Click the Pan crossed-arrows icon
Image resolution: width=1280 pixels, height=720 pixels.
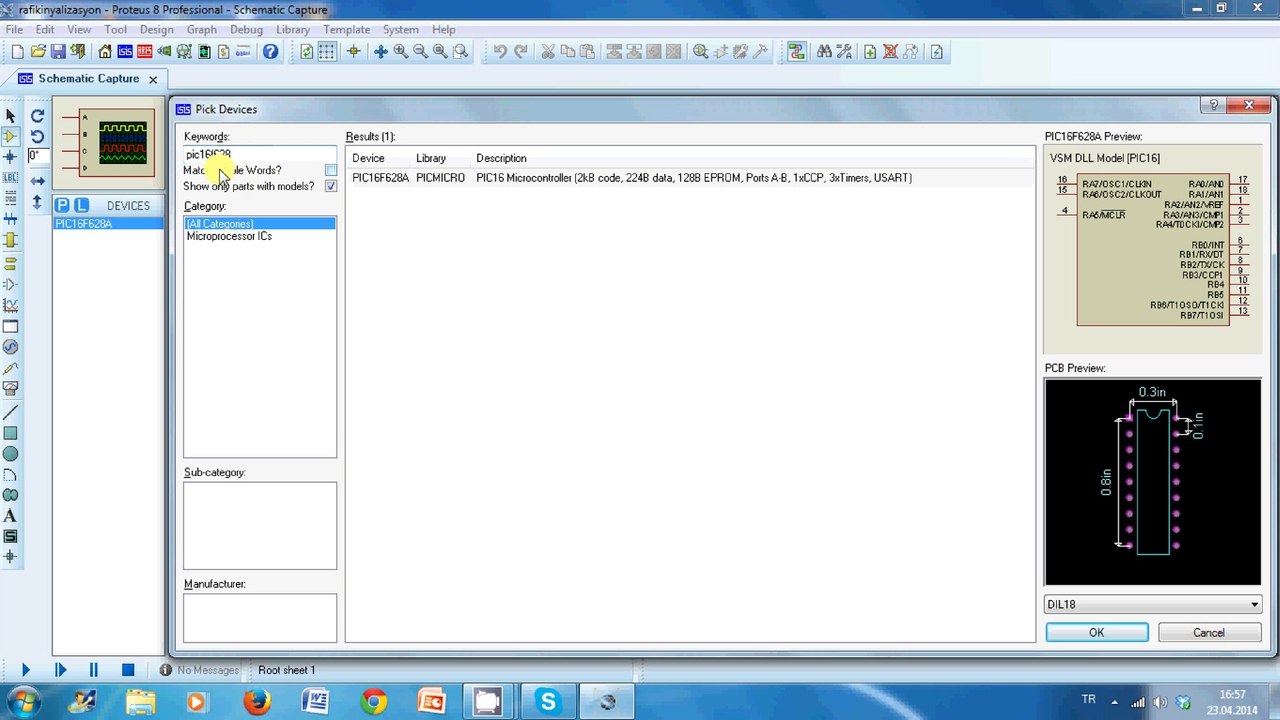point(381,52)
